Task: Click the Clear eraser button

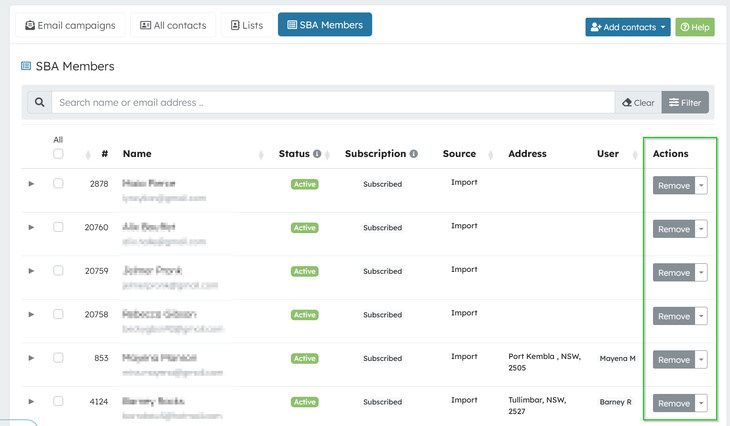Action: pos(638,102)
